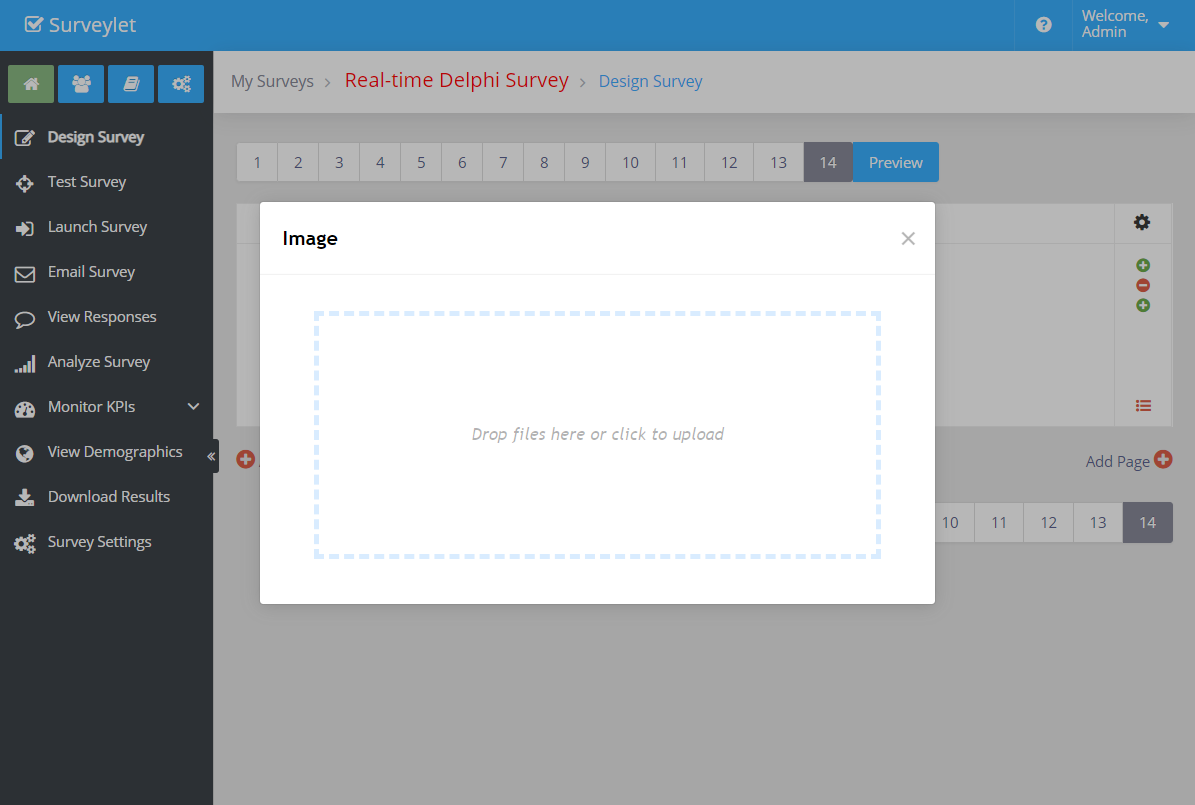Switch to page 1 tab at top
Screen dimensions: 1195x805
point(258,162)
